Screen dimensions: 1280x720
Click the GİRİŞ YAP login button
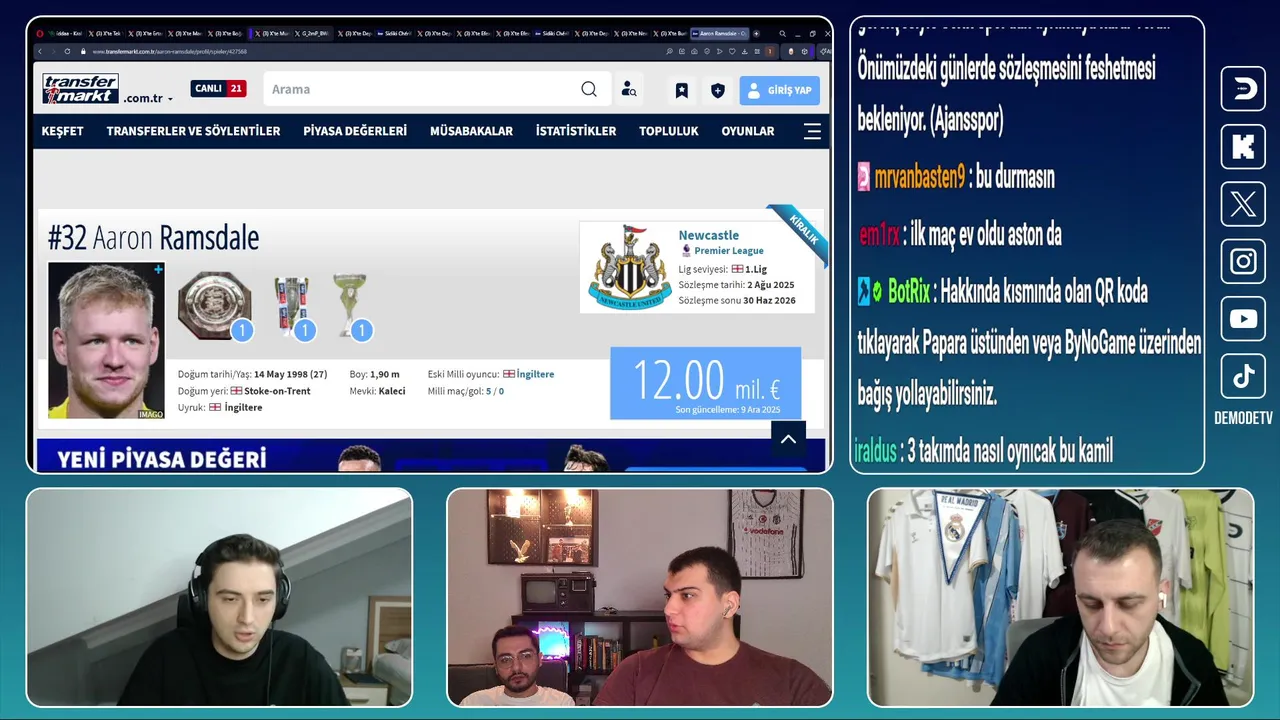780,90
